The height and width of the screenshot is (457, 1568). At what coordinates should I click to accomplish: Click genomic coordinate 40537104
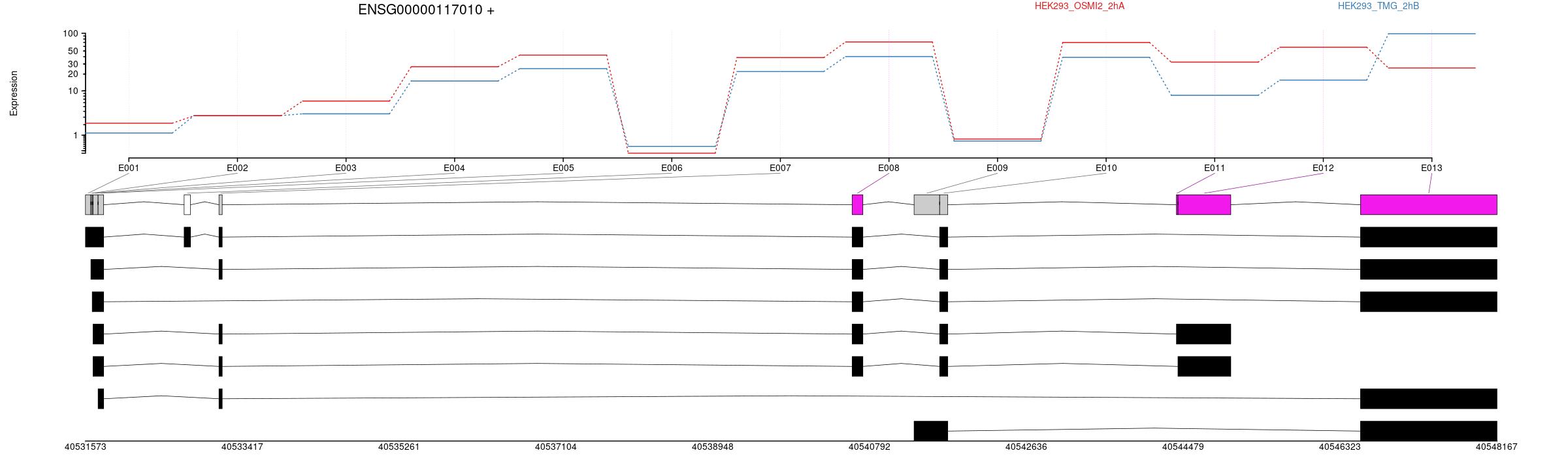pyautogui.click(x=556, y=447)
